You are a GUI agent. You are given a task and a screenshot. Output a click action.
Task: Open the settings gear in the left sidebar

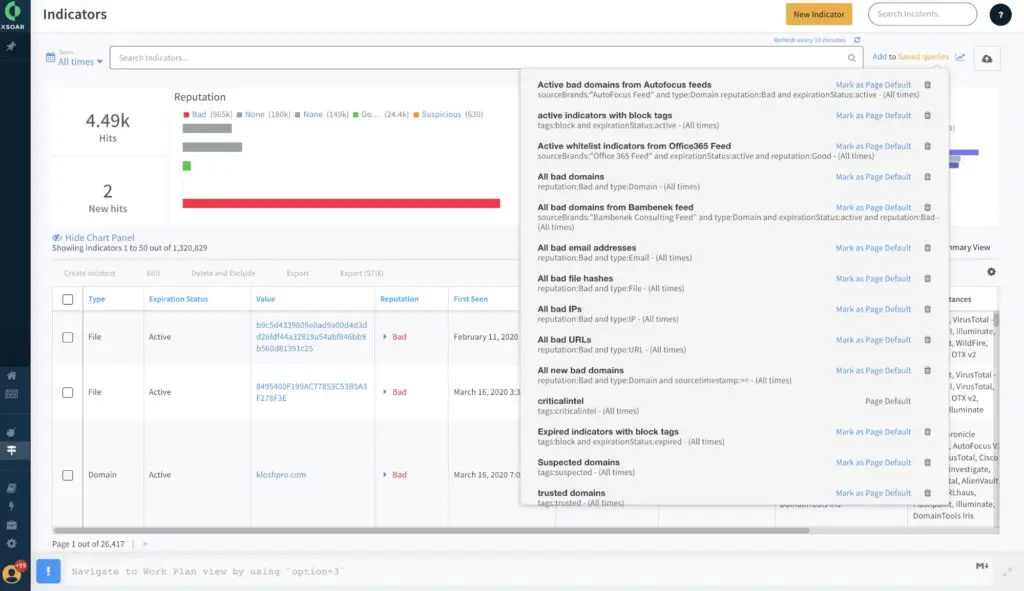click(14, 544)
